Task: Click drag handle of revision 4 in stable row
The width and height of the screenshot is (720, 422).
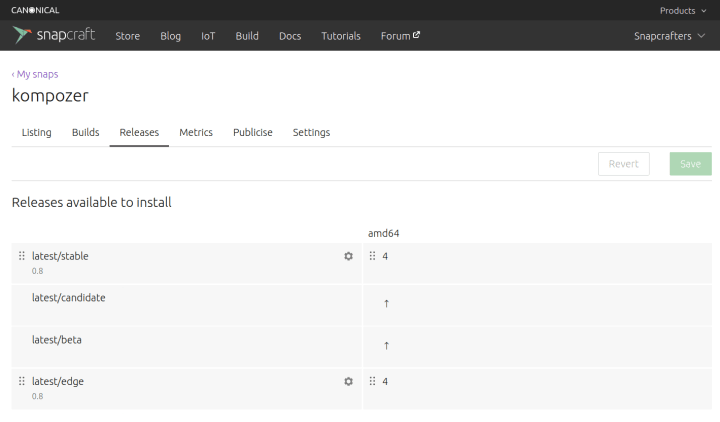Action: click(372, 256)
